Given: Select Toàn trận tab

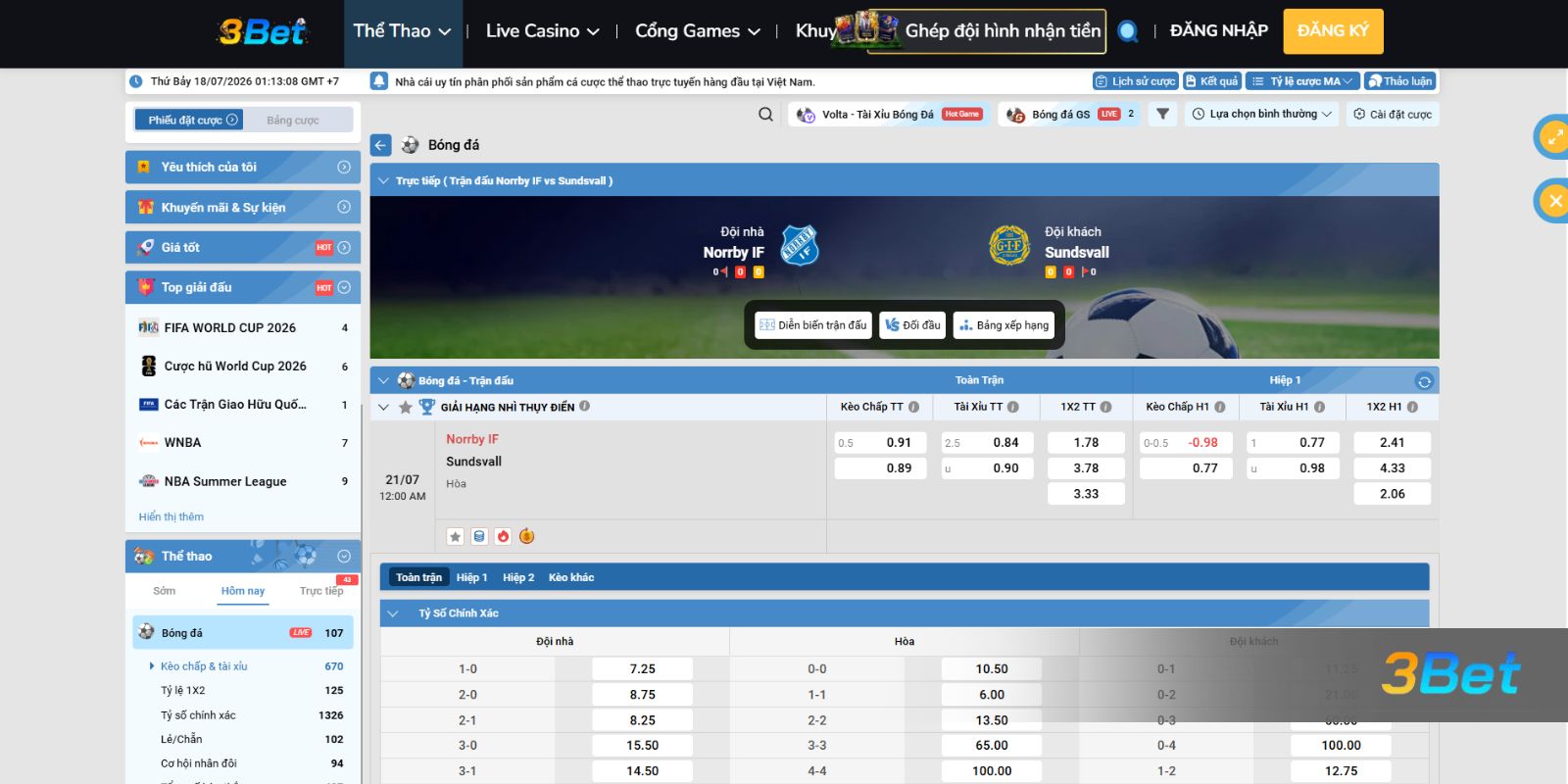Looking at the screenshot, I should click(418, 577).
